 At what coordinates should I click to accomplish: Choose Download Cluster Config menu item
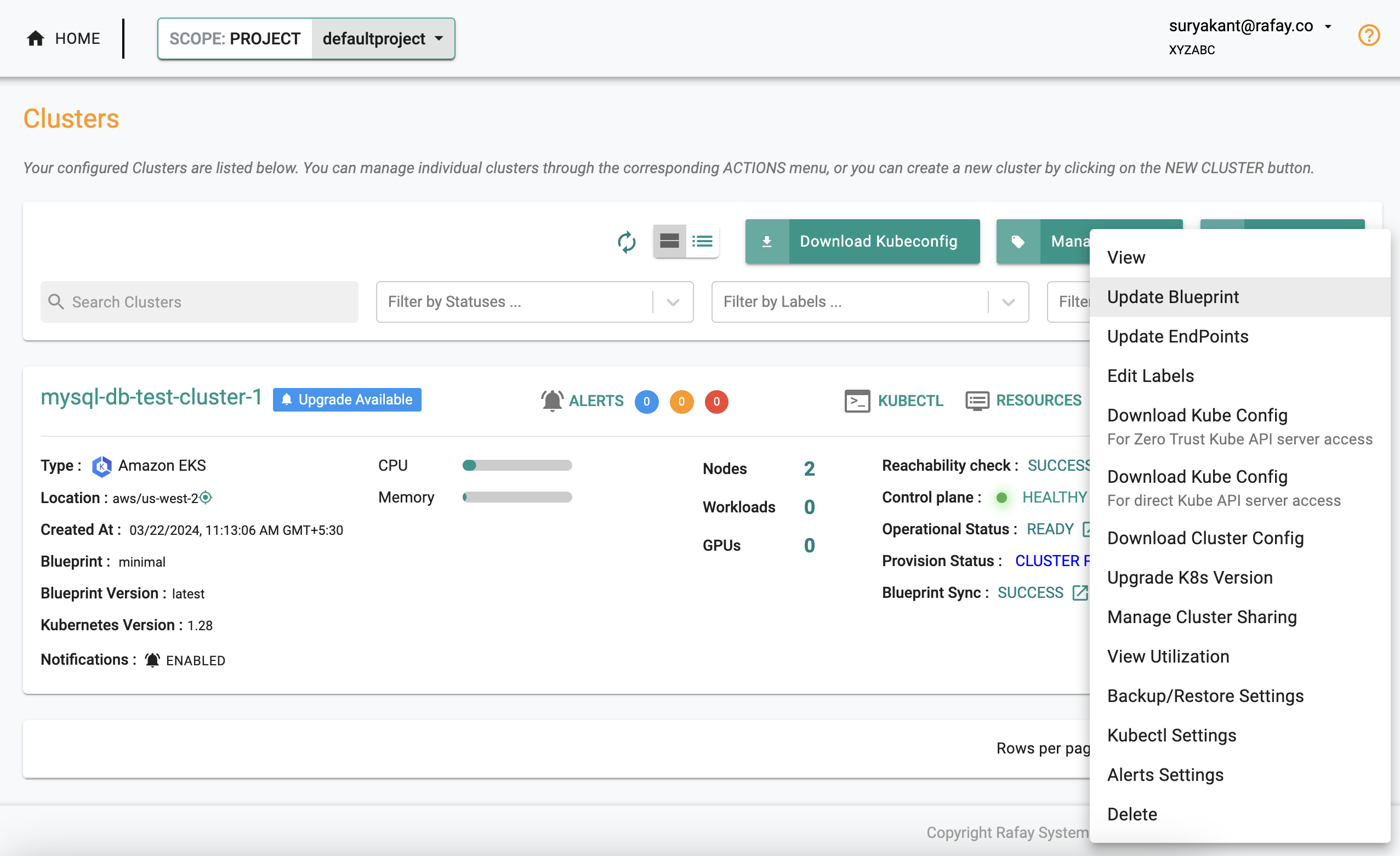click(1240, 538)
